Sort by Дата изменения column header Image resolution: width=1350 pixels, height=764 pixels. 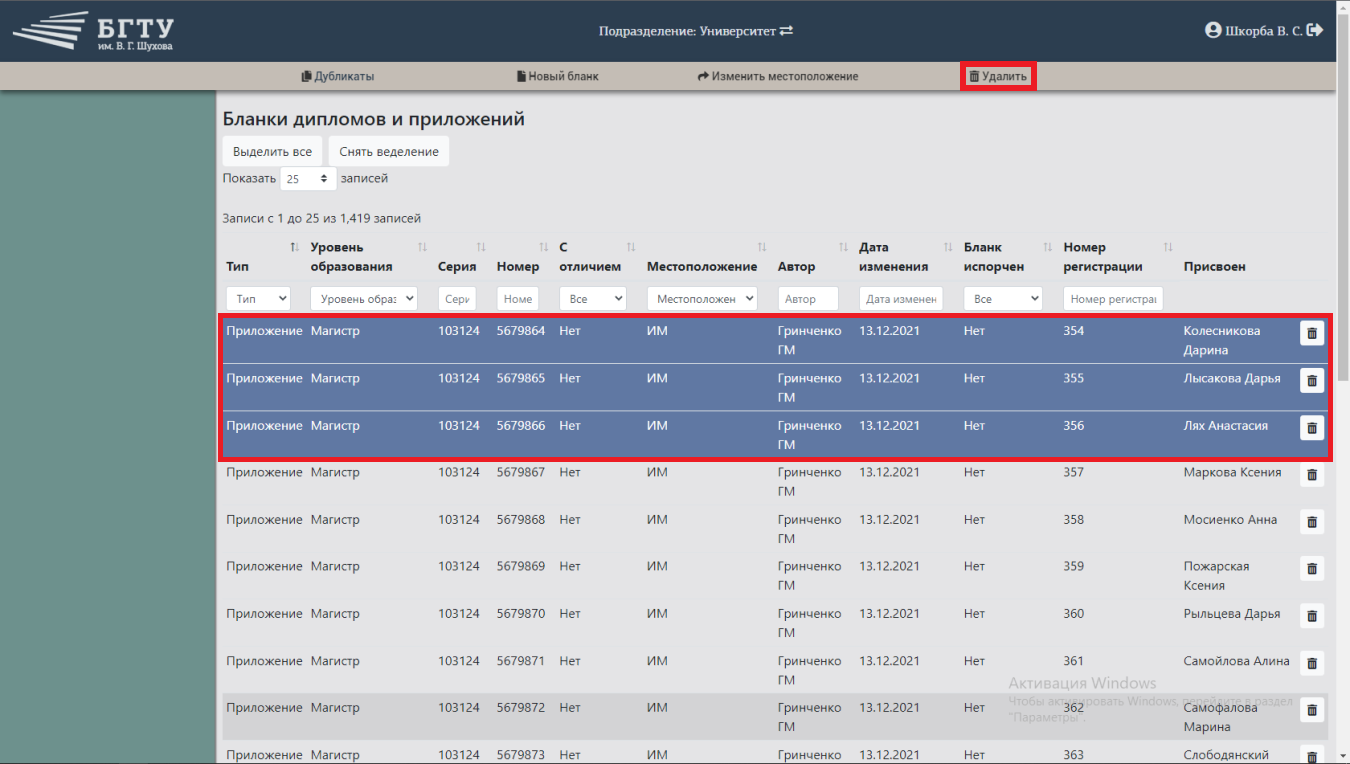(x=948, y=247)
